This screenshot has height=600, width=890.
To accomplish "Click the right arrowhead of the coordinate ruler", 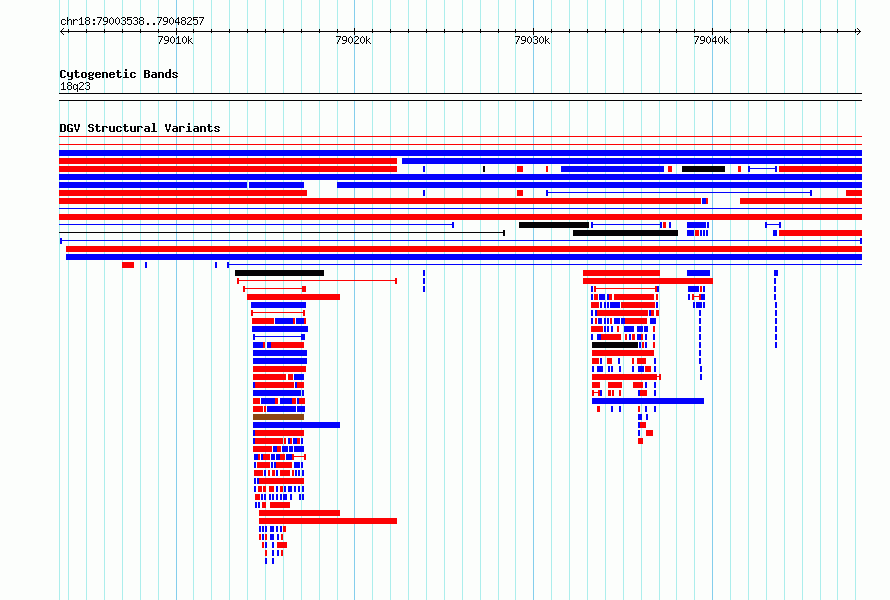I will coord(858,31).
